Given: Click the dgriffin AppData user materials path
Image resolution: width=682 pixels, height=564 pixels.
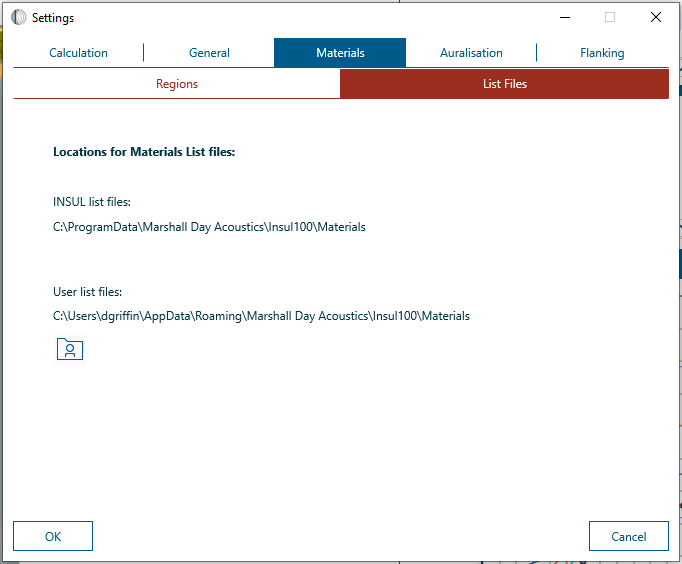Looking at the screenshot, I should tap(261, 316).
